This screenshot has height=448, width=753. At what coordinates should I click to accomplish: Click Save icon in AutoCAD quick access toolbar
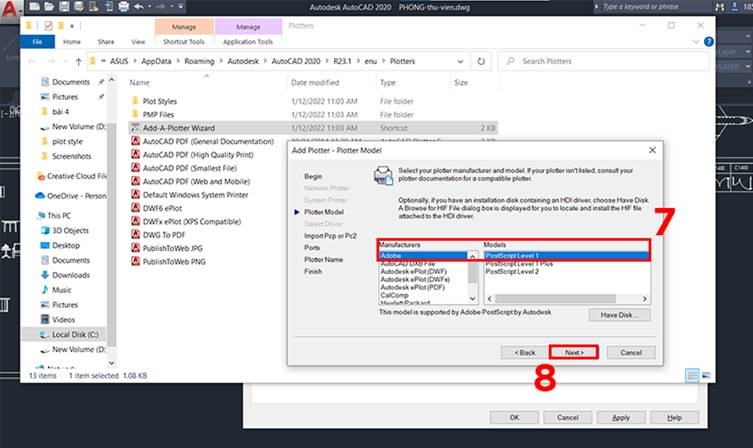64,7
